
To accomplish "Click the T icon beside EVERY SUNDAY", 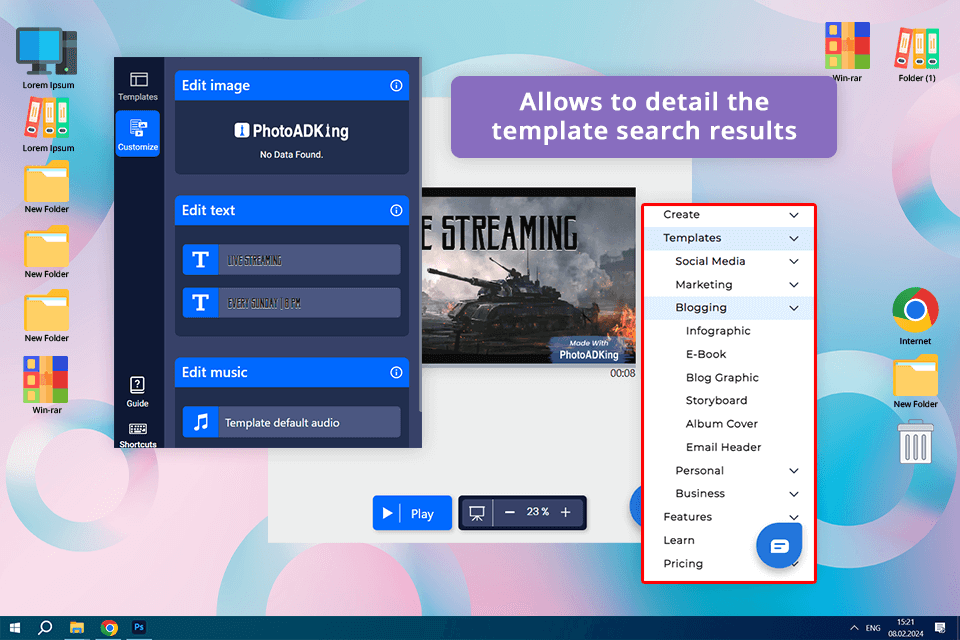I will point(200,303).
